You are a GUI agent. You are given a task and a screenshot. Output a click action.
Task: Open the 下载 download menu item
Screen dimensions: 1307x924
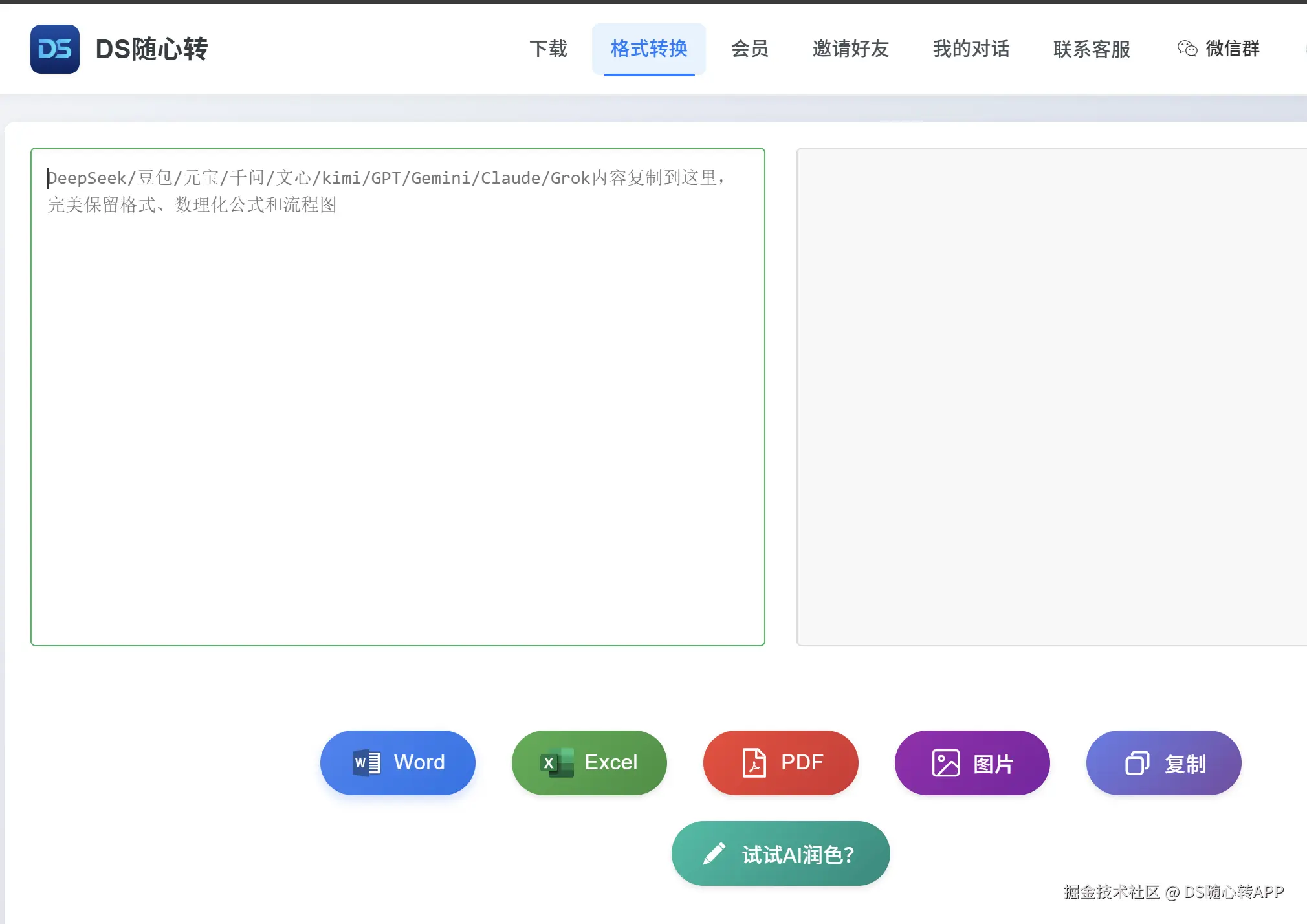[548, 49]
